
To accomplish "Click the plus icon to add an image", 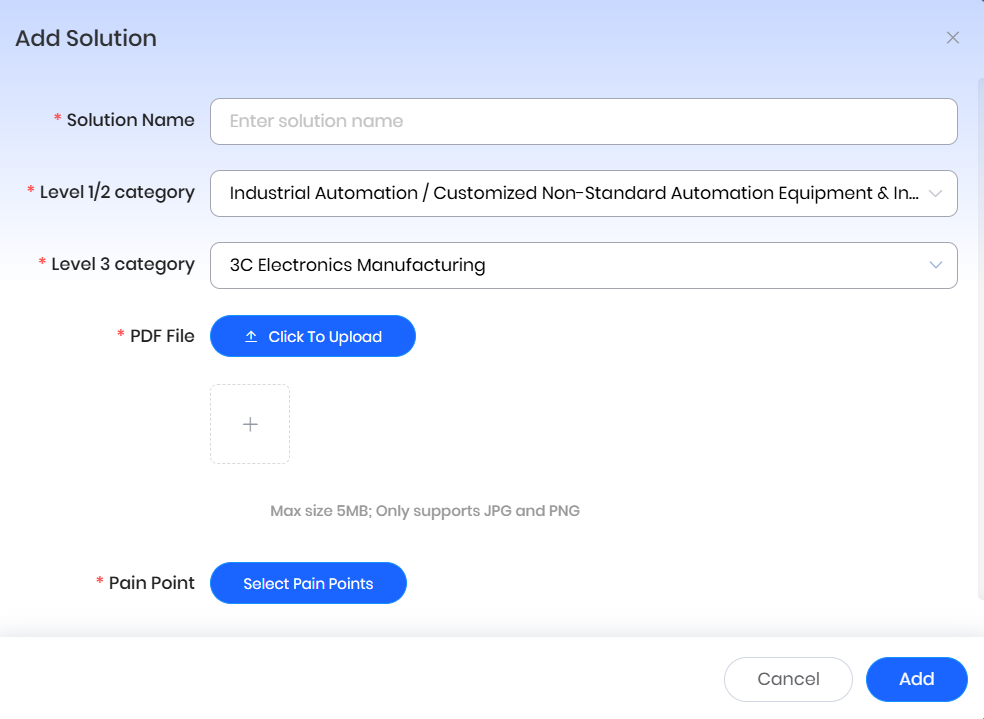I will [x=250, y=424].
